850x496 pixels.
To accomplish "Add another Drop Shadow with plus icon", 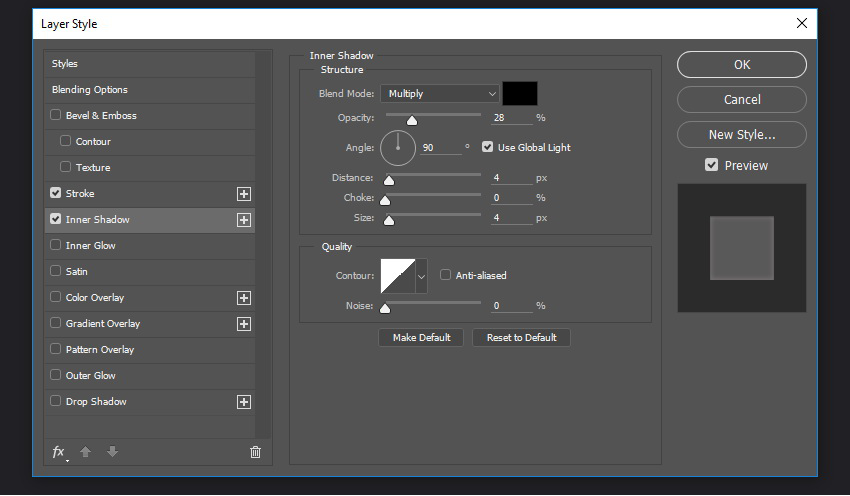I will (244, 402).
